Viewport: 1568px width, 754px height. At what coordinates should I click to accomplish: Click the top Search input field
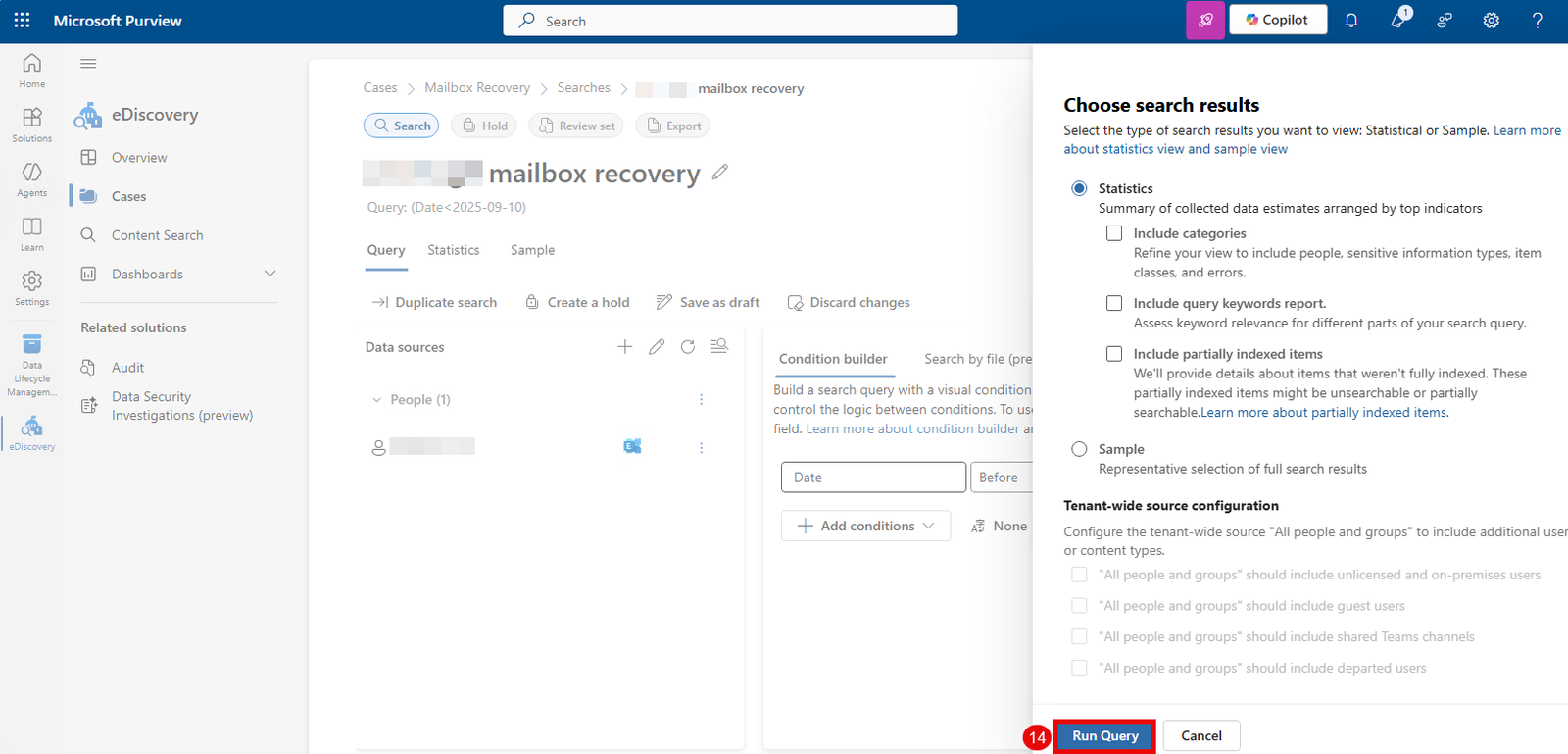point(730,21)
